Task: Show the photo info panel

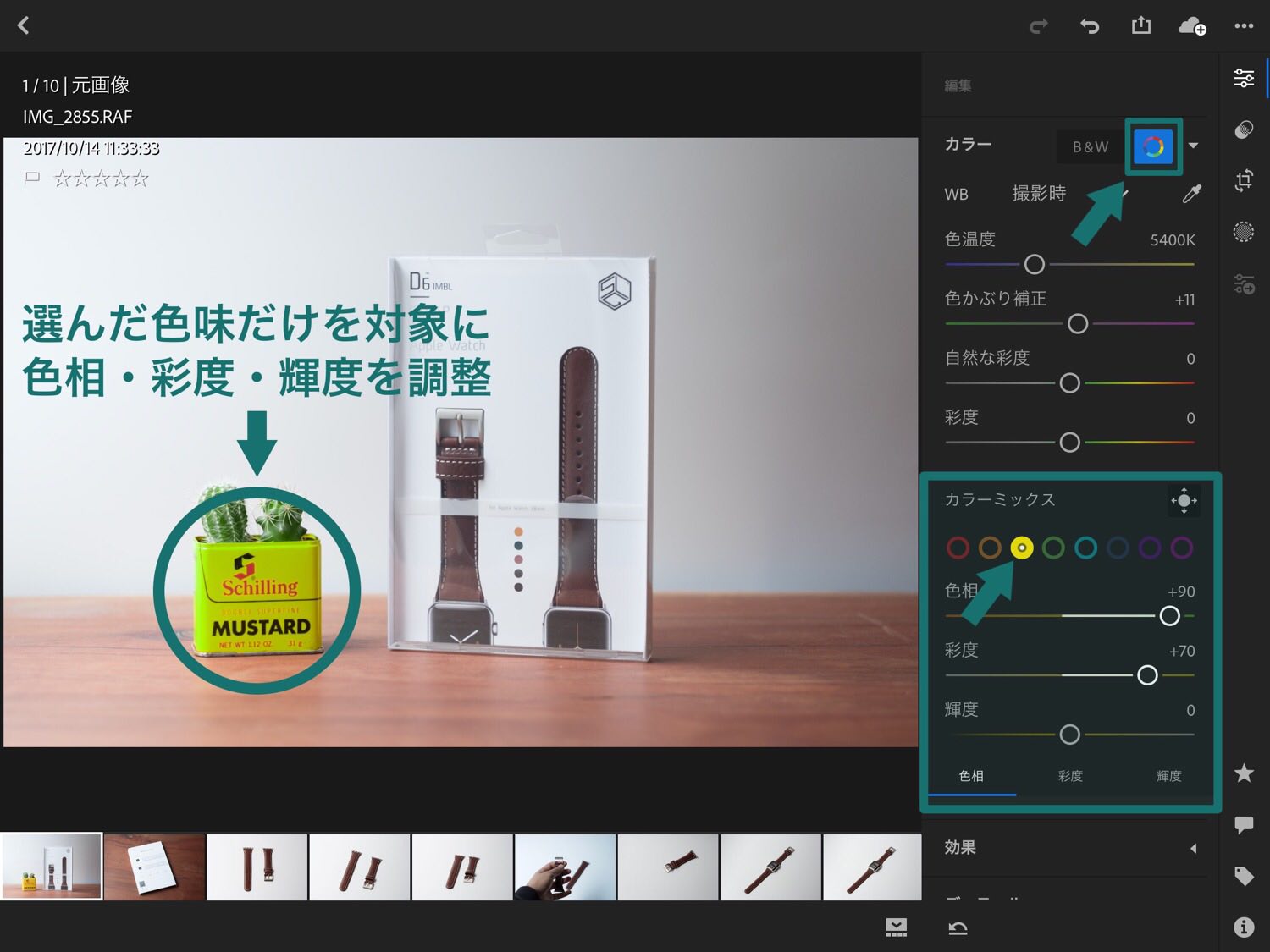Action: tap(1243, 927)
